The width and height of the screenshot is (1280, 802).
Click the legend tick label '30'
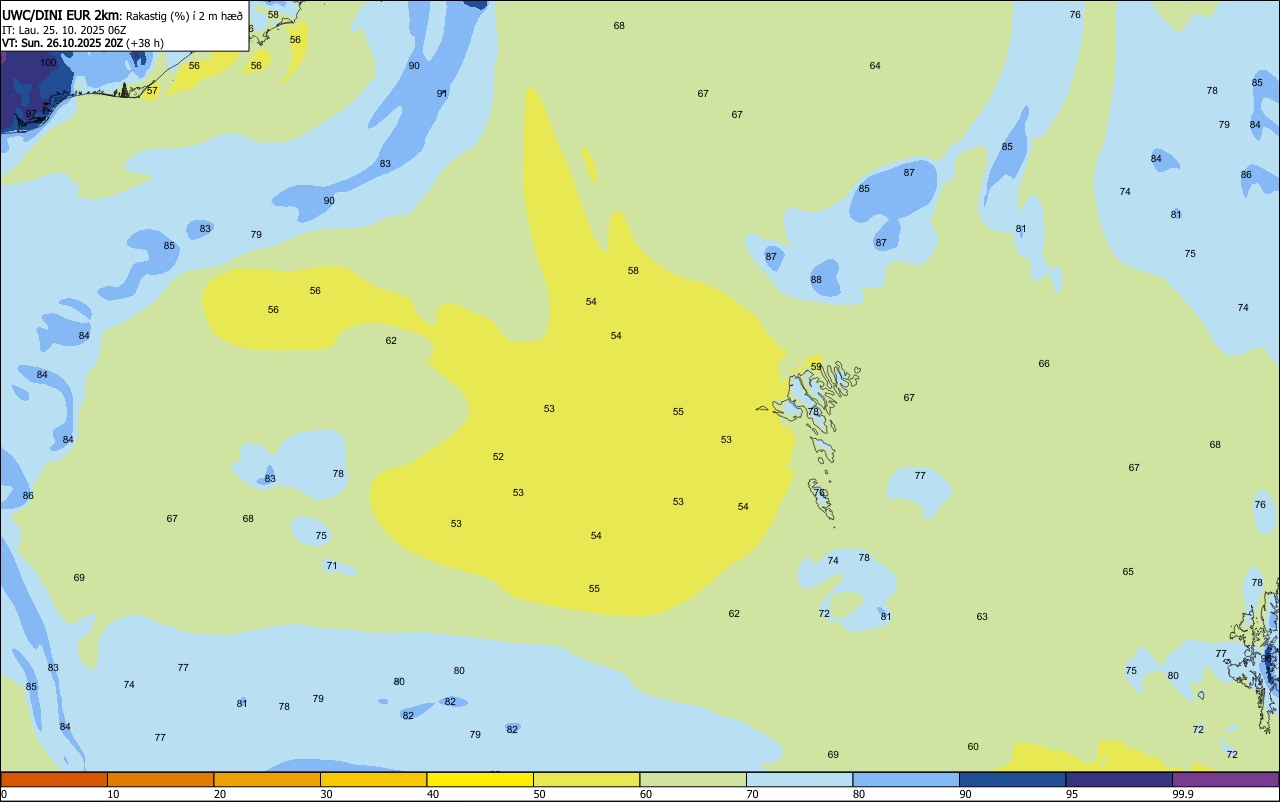(327, 794)
